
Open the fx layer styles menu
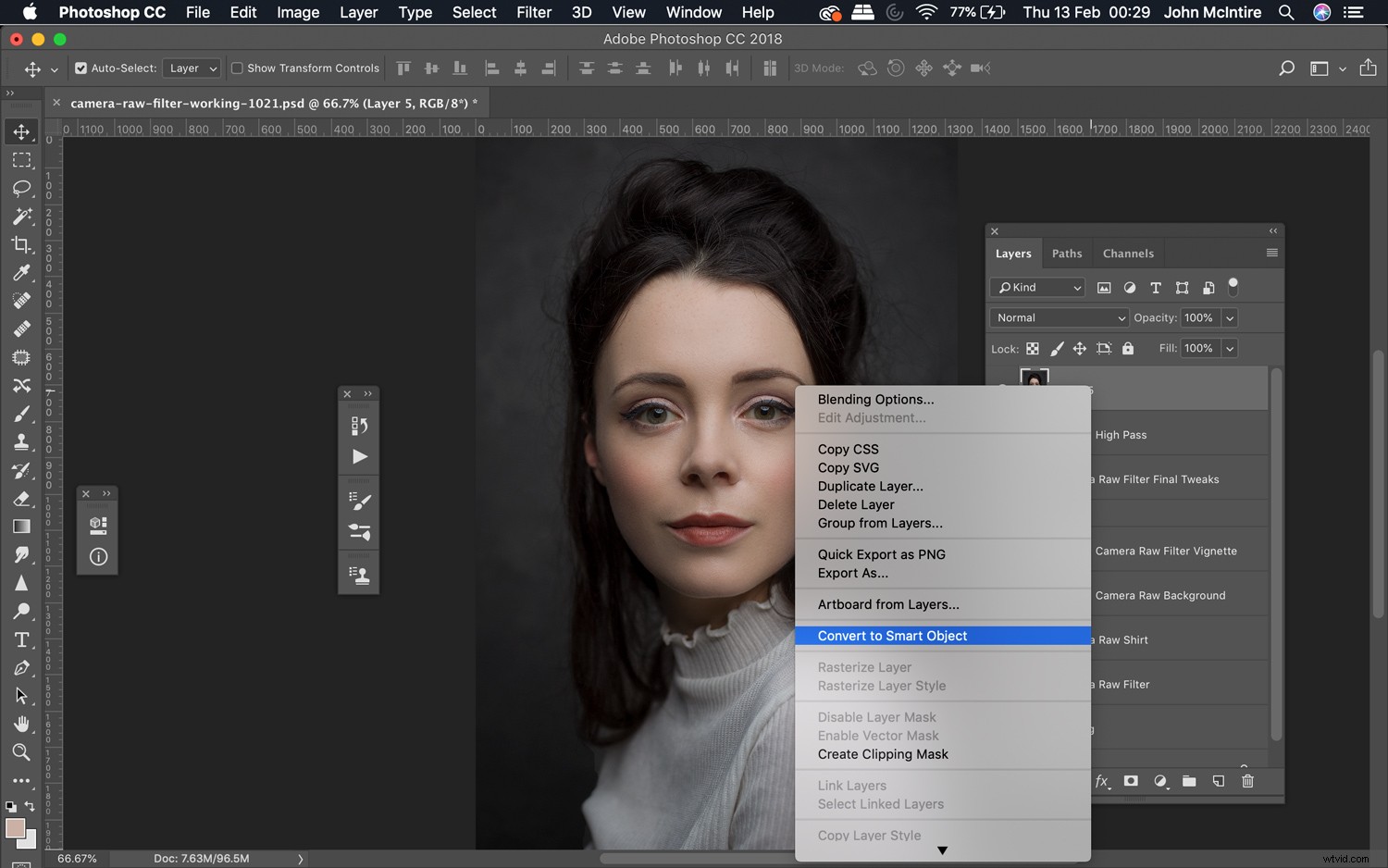1102,781
